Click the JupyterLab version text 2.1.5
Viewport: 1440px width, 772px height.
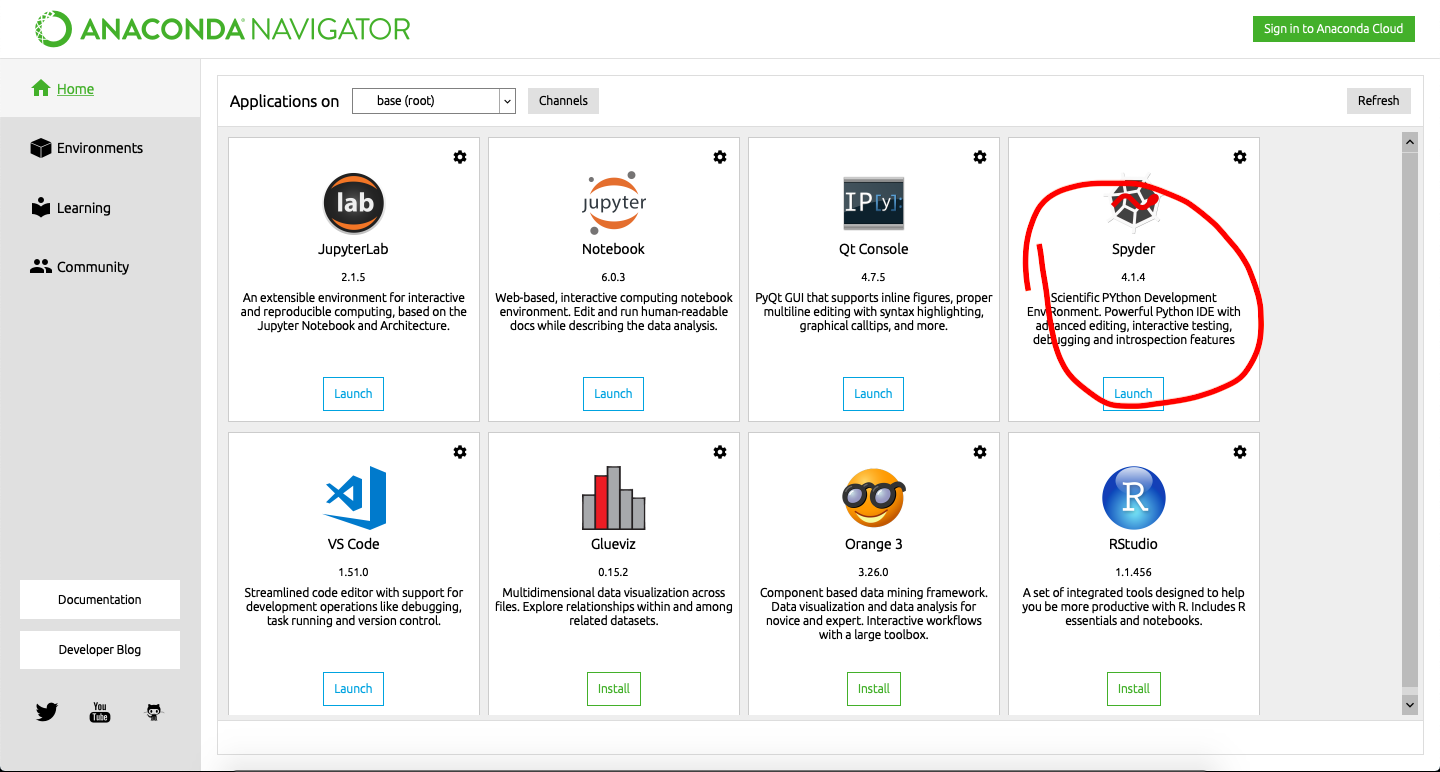click(x=353, y=277)
